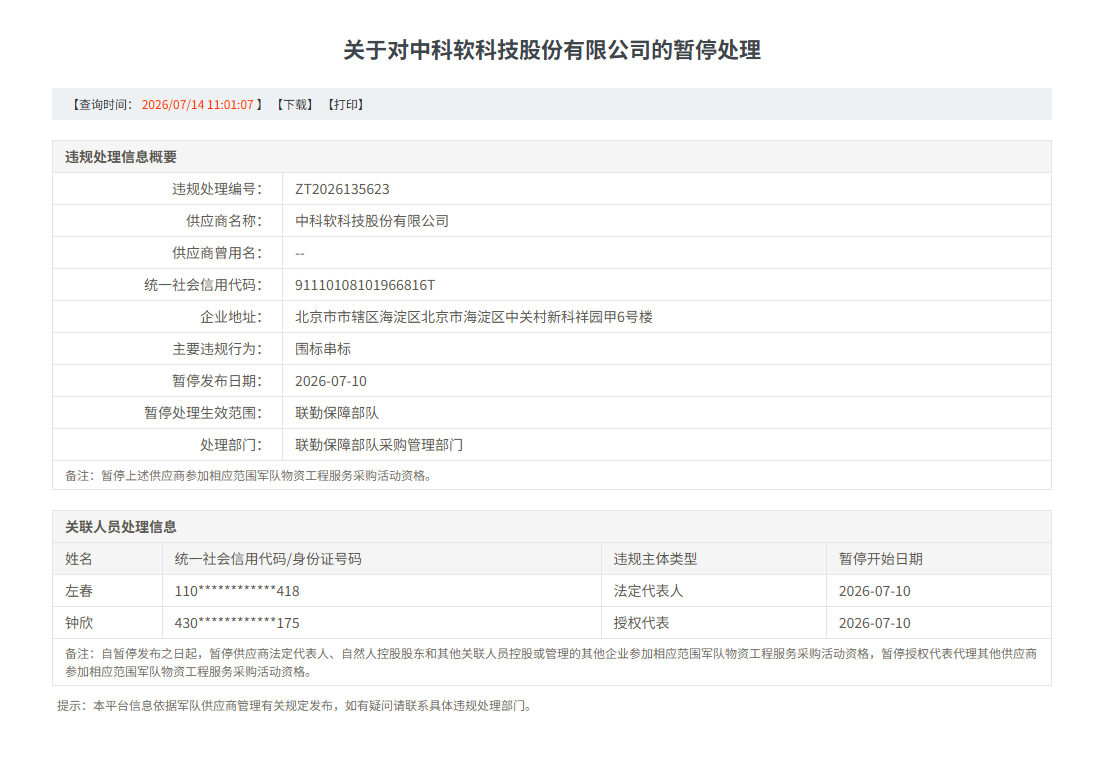The height and width of the screenshot is (764, 1109).
Task: Select ID number 430************175
Action: click(x=237, y=623)
